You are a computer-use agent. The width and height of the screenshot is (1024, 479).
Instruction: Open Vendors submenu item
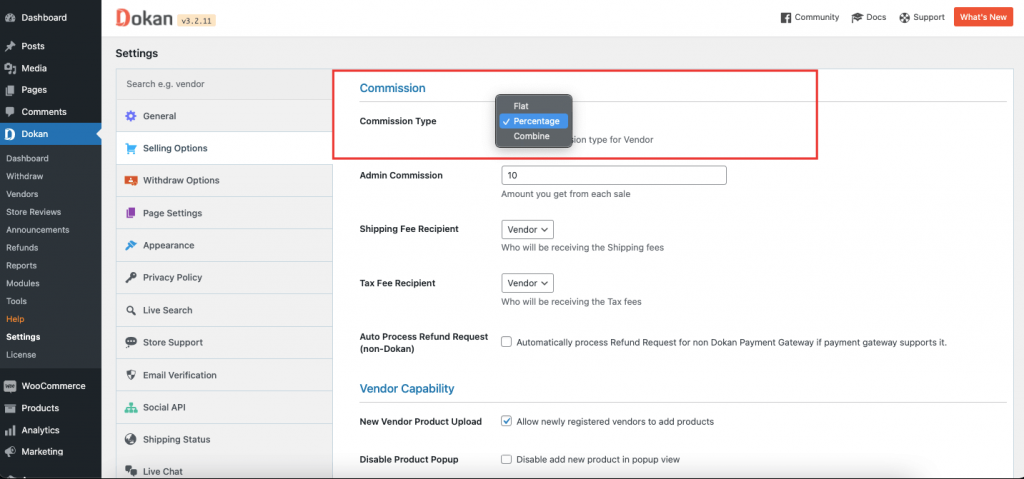pos(22,194)
